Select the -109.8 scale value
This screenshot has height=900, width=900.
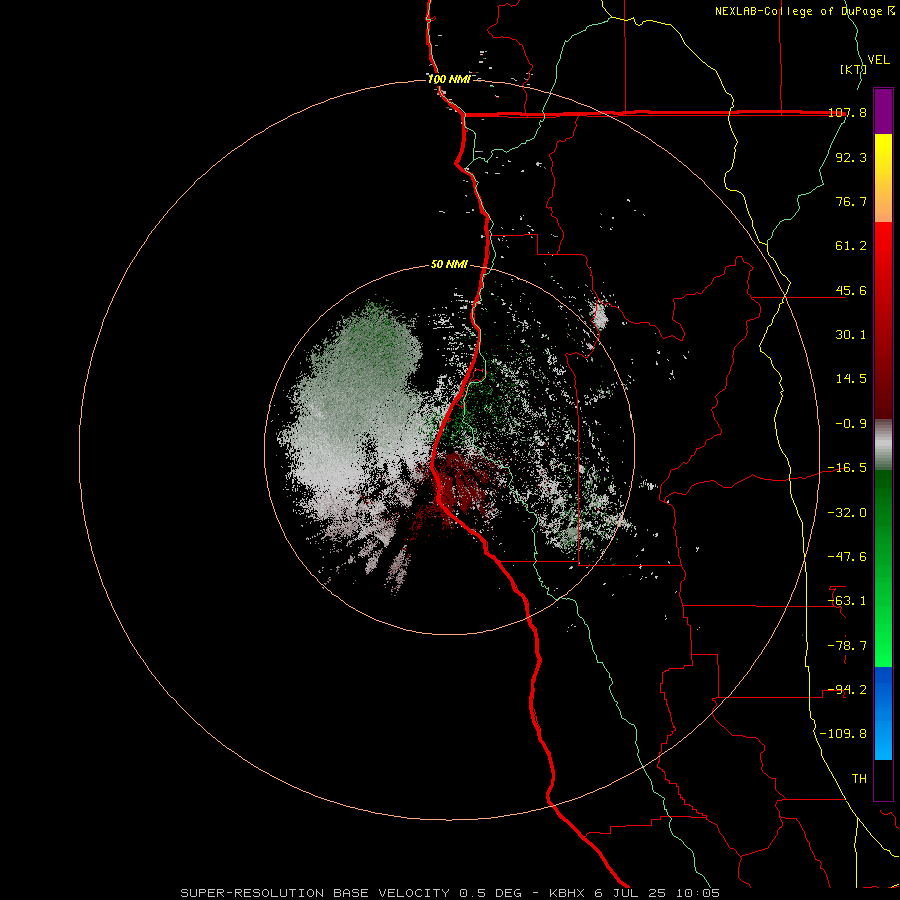click(843, 734)
